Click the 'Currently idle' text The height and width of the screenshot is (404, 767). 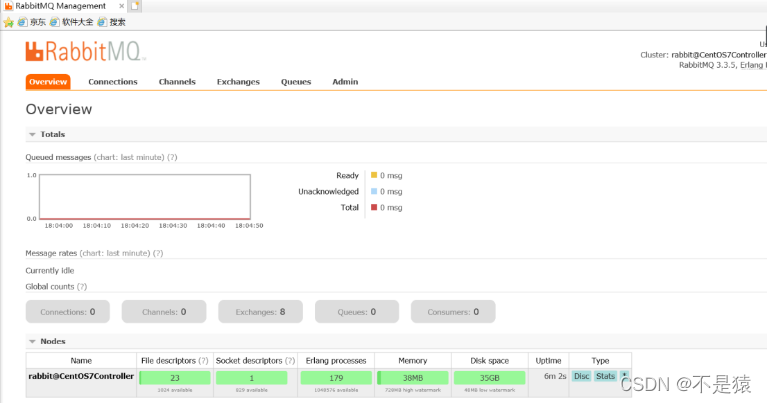50,270
